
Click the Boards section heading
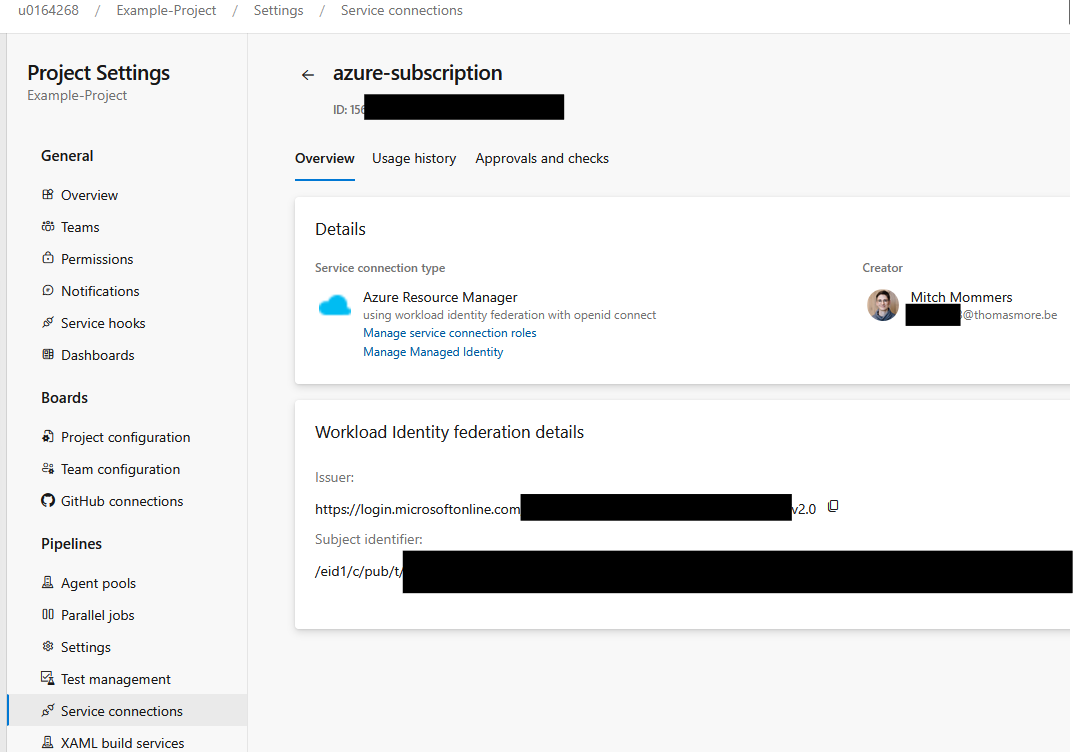pyautogui.click(x=64, y=398)
